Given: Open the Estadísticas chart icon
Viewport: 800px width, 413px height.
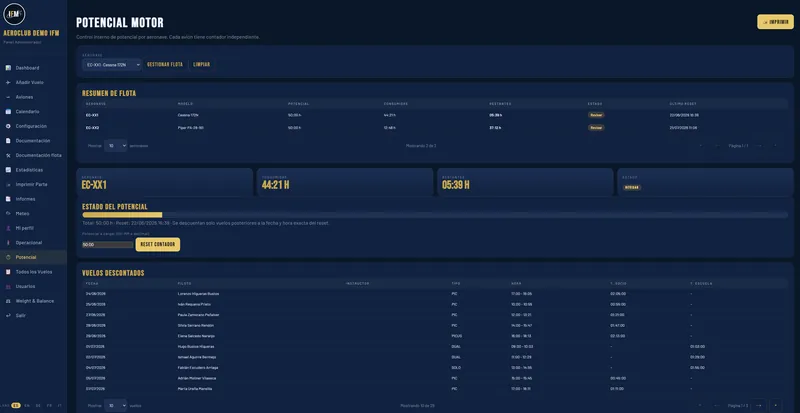Looking at the screenshot, I should (x=8, y=169).
